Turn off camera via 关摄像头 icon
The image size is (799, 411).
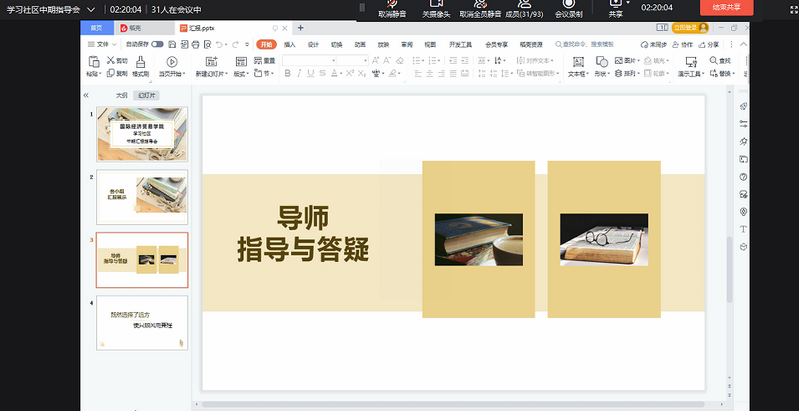click(x=436, y=4)
